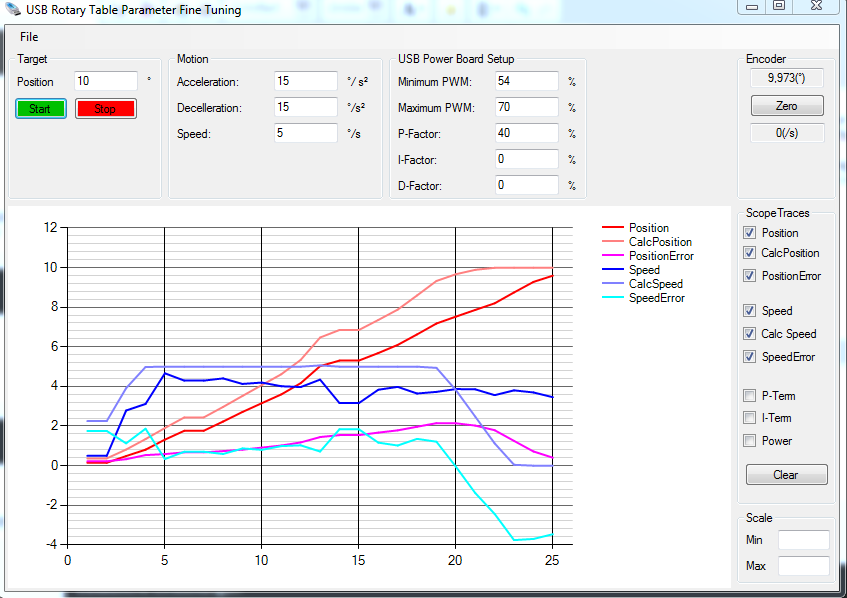Toggle the CalcPosition trace checkbox
Screen dimensions: 847x598
coord(750,253)
